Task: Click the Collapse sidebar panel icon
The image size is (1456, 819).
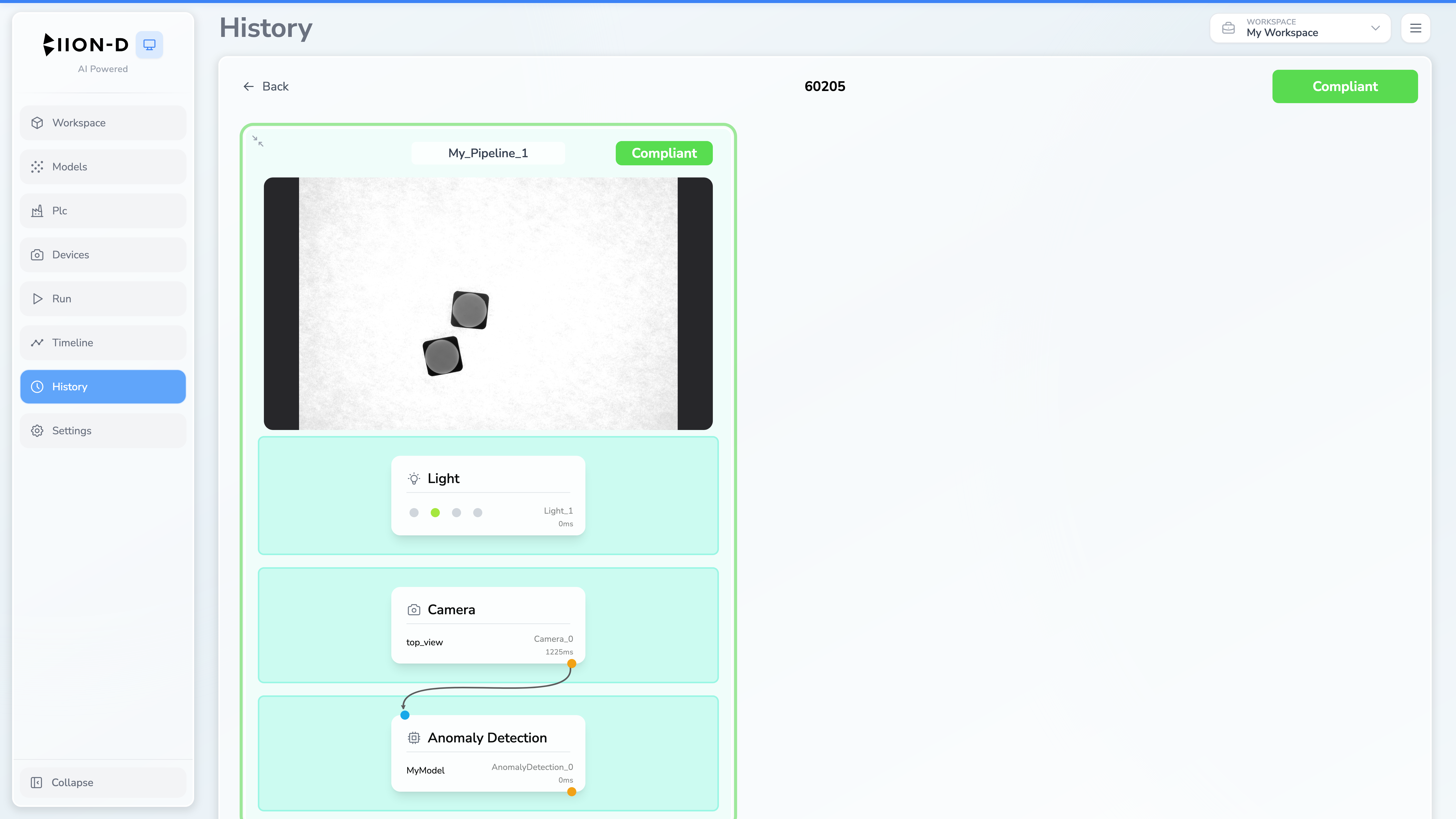Action: [37, 782]
